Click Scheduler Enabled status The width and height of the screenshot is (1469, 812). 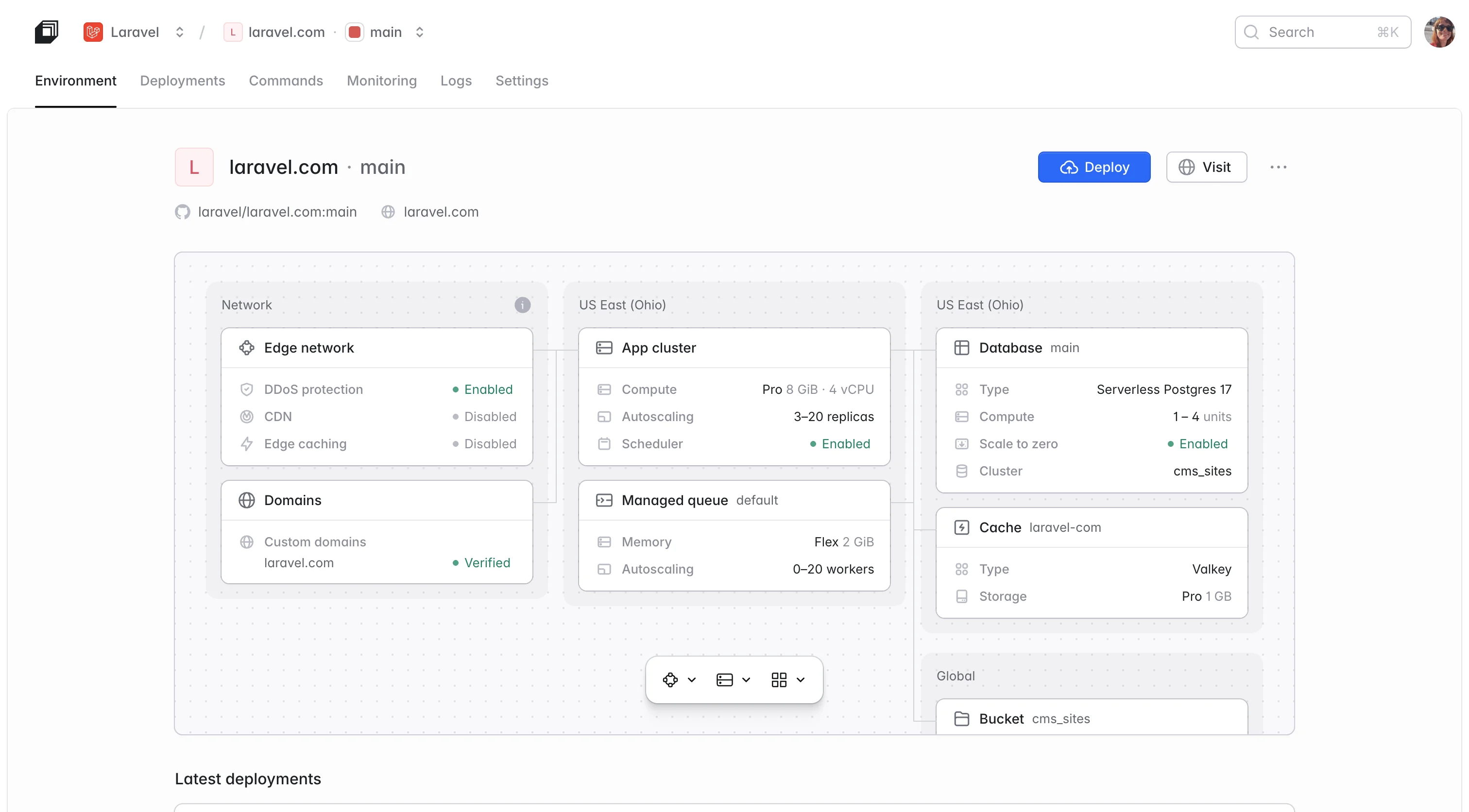840,444
